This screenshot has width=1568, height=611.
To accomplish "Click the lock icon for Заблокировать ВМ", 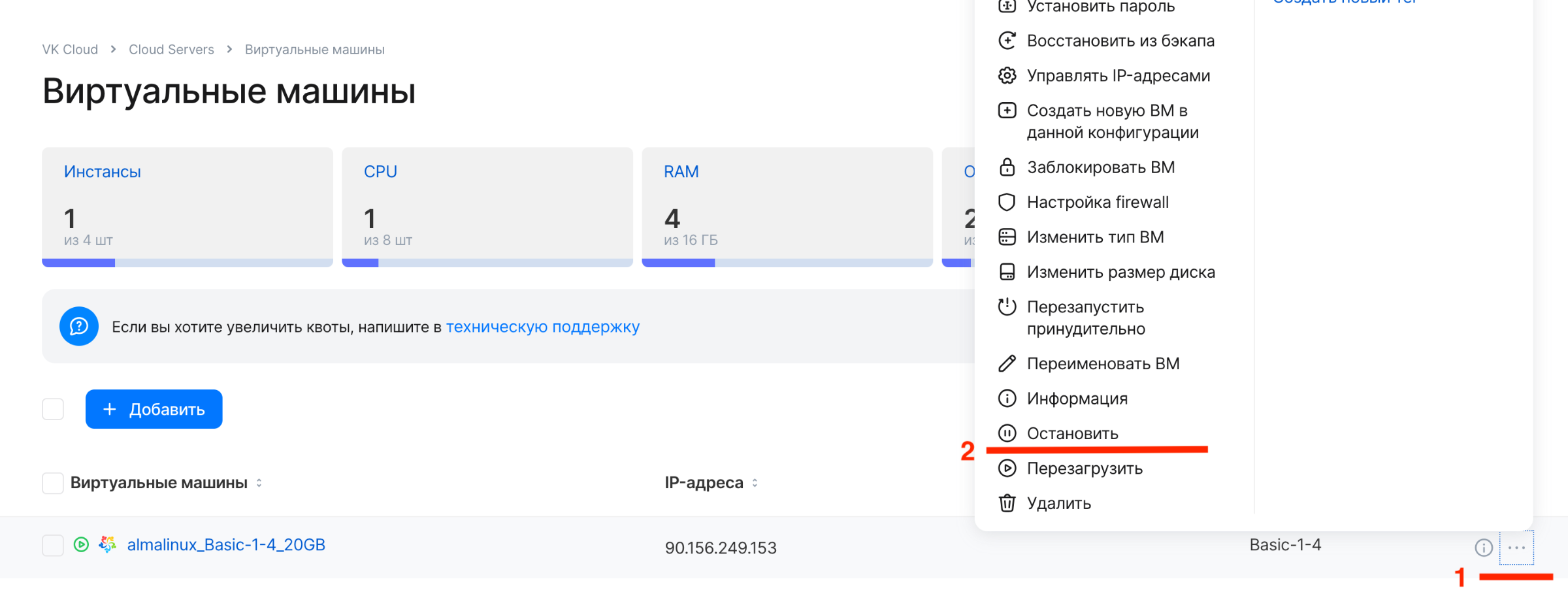I will 1007,167.
